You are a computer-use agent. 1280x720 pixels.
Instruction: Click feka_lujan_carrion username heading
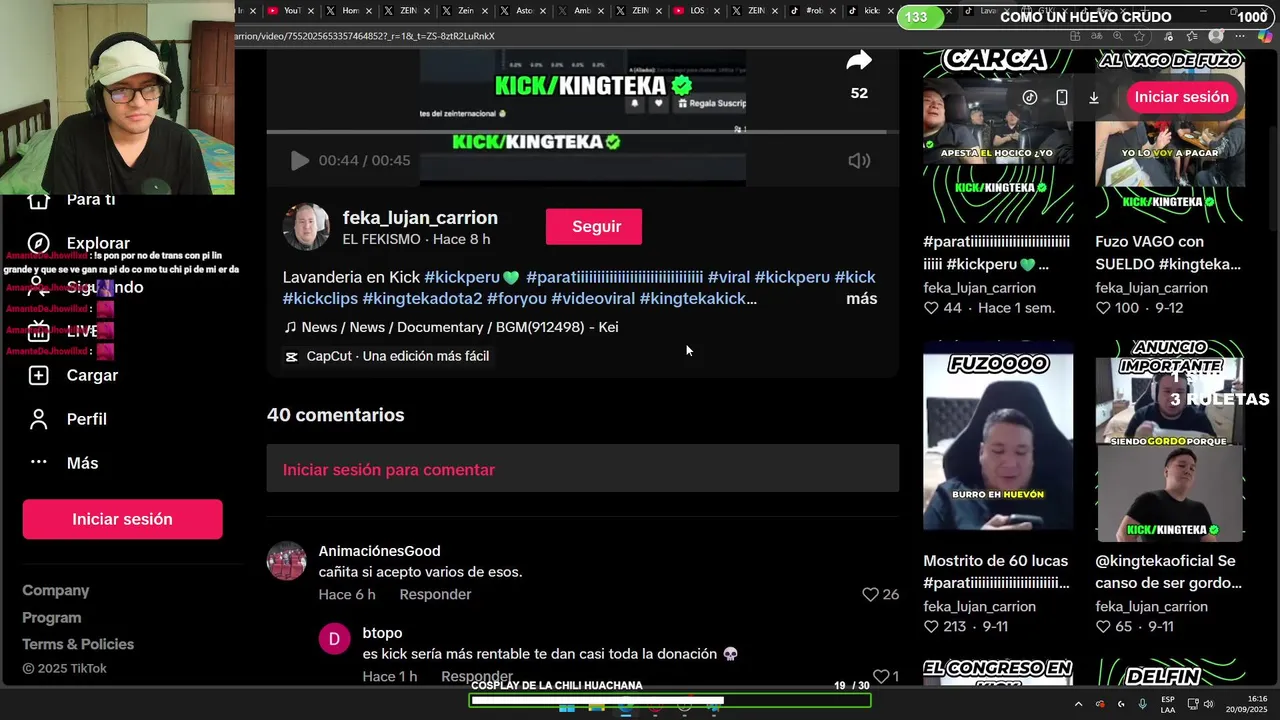[420, 218]
